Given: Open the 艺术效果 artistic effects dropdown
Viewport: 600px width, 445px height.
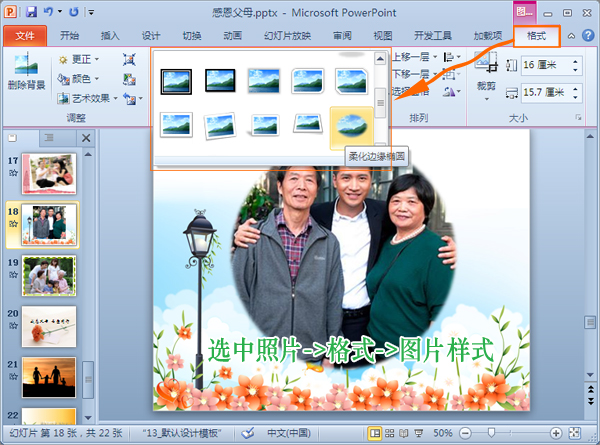Looking at the screenshot, I should (88, 98).
